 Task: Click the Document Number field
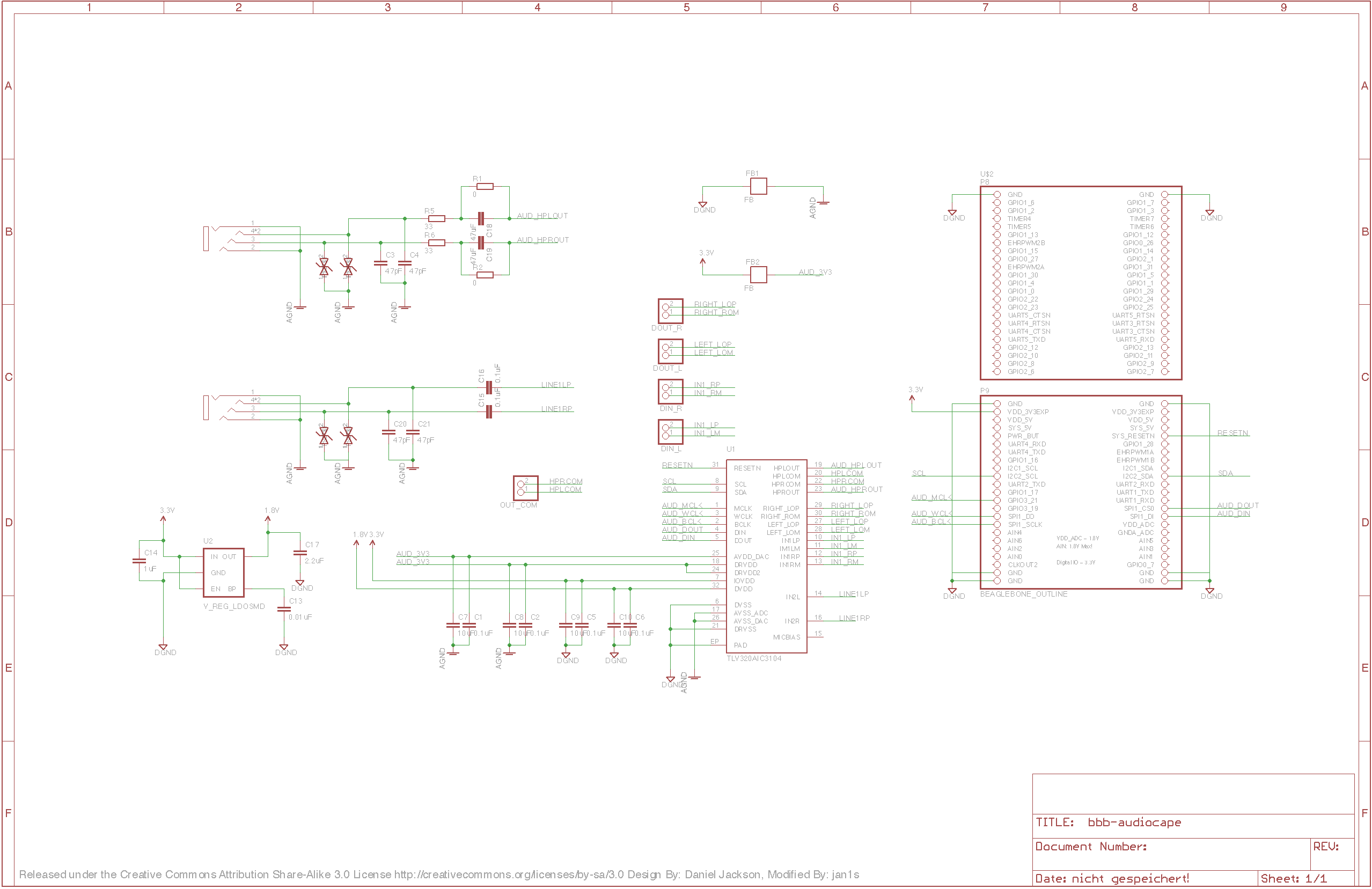coord(1091,846)
